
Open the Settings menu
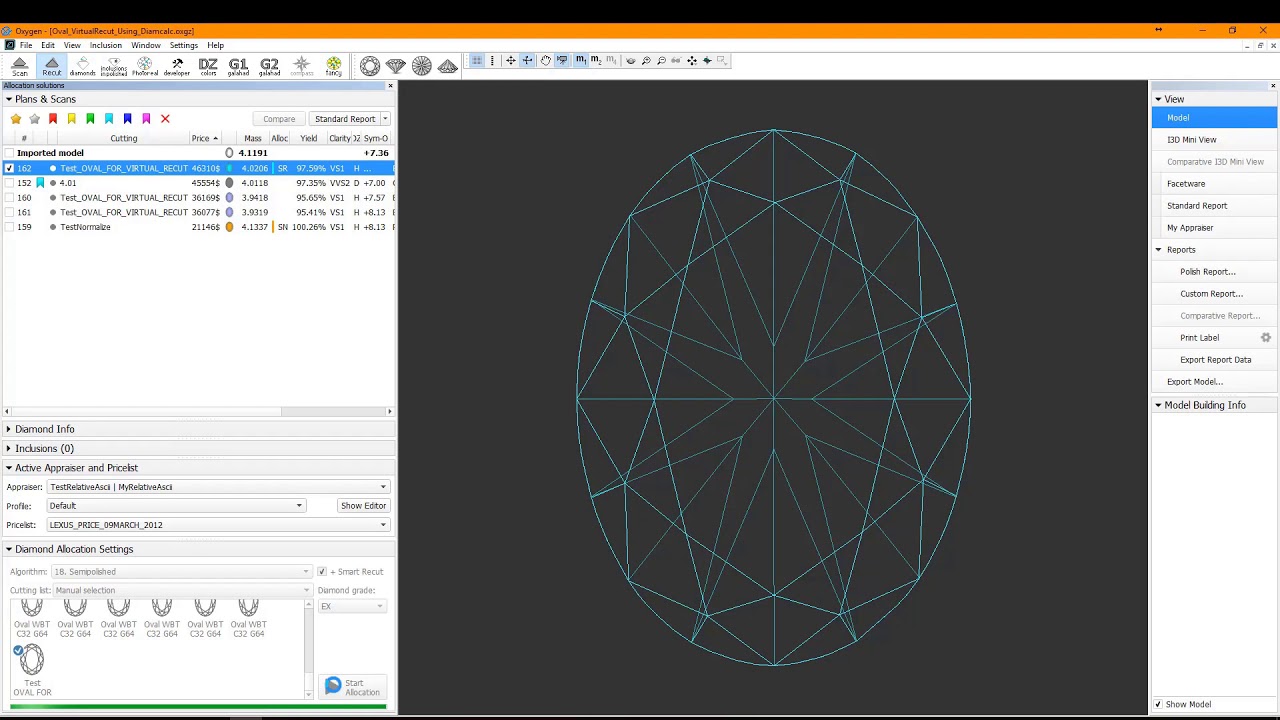click(183, 45)
